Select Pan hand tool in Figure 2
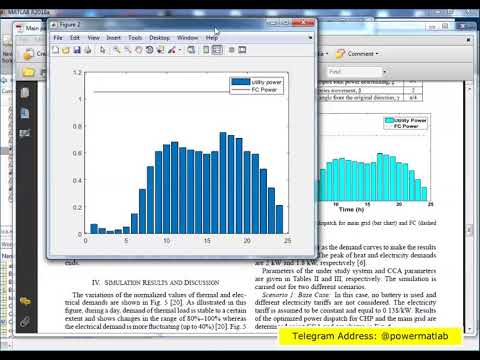 click(139, 50)
